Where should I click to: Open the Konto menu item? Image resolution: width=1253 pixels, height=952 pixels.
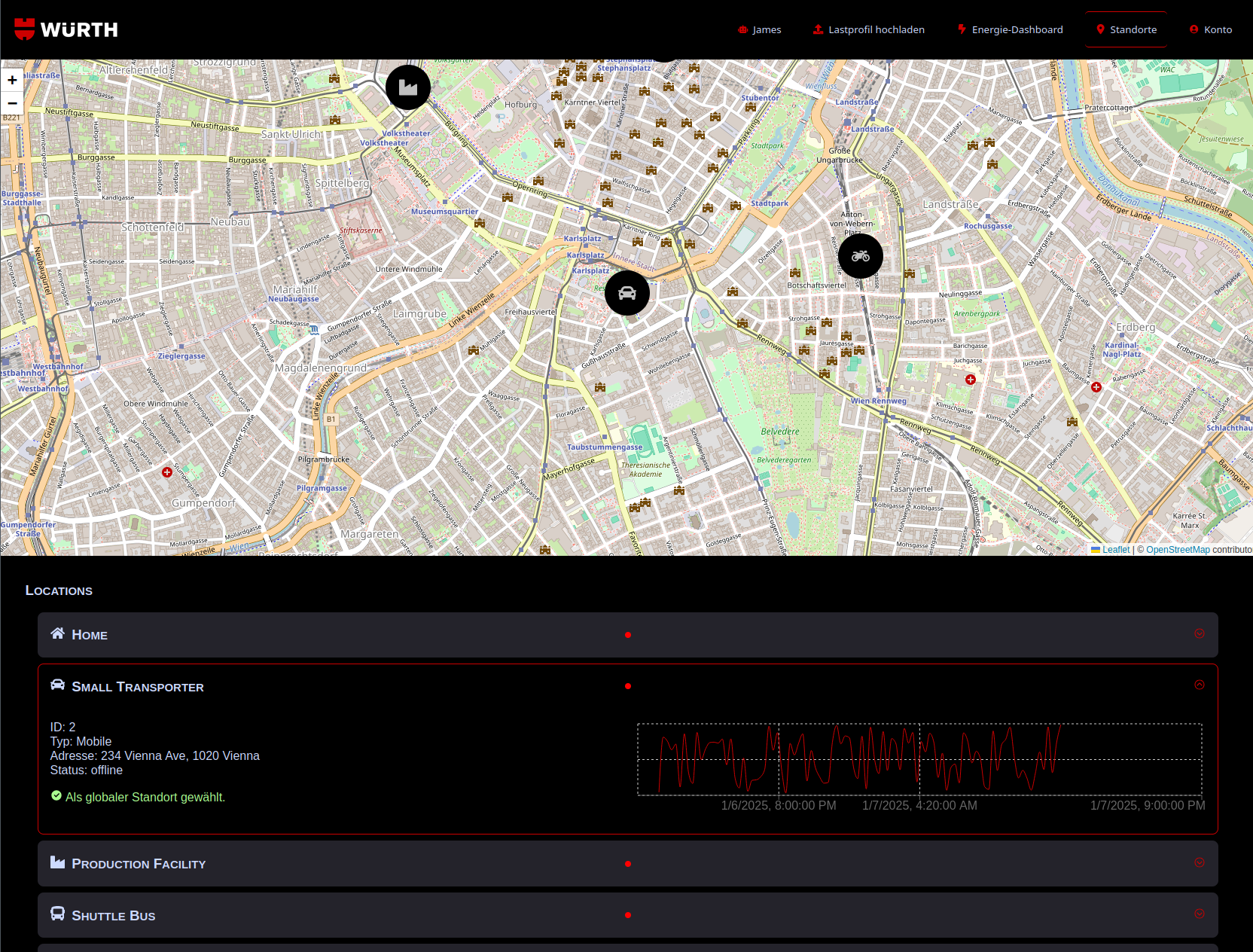point(1211,29)
